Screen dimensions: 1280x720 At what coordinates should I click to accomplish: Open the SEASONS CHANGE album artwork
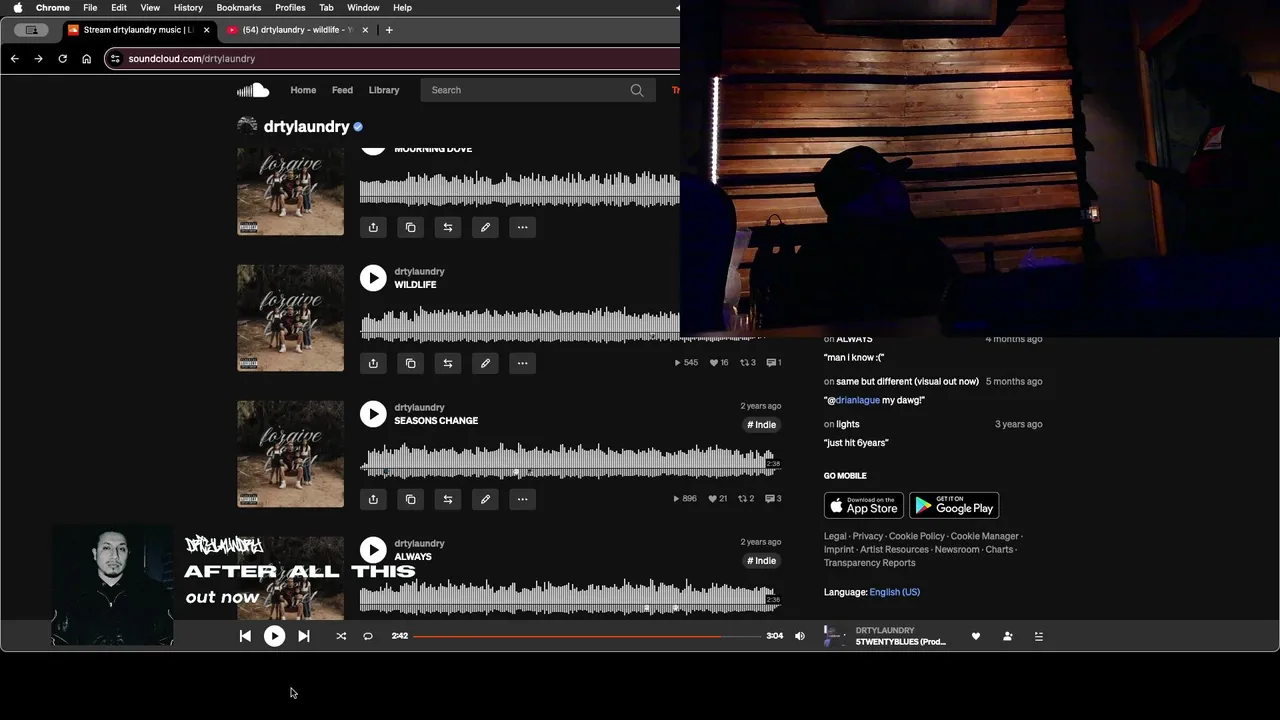tap(290, 454)
